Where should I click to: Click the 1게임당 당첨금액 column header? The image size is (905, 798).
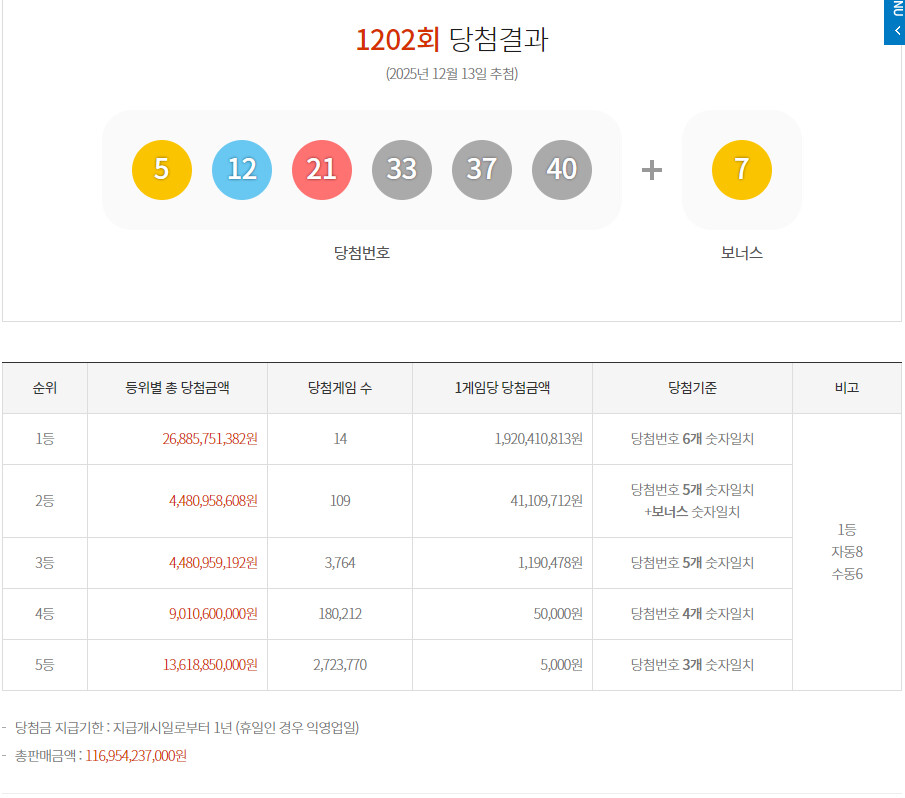[x=502, y=388]
